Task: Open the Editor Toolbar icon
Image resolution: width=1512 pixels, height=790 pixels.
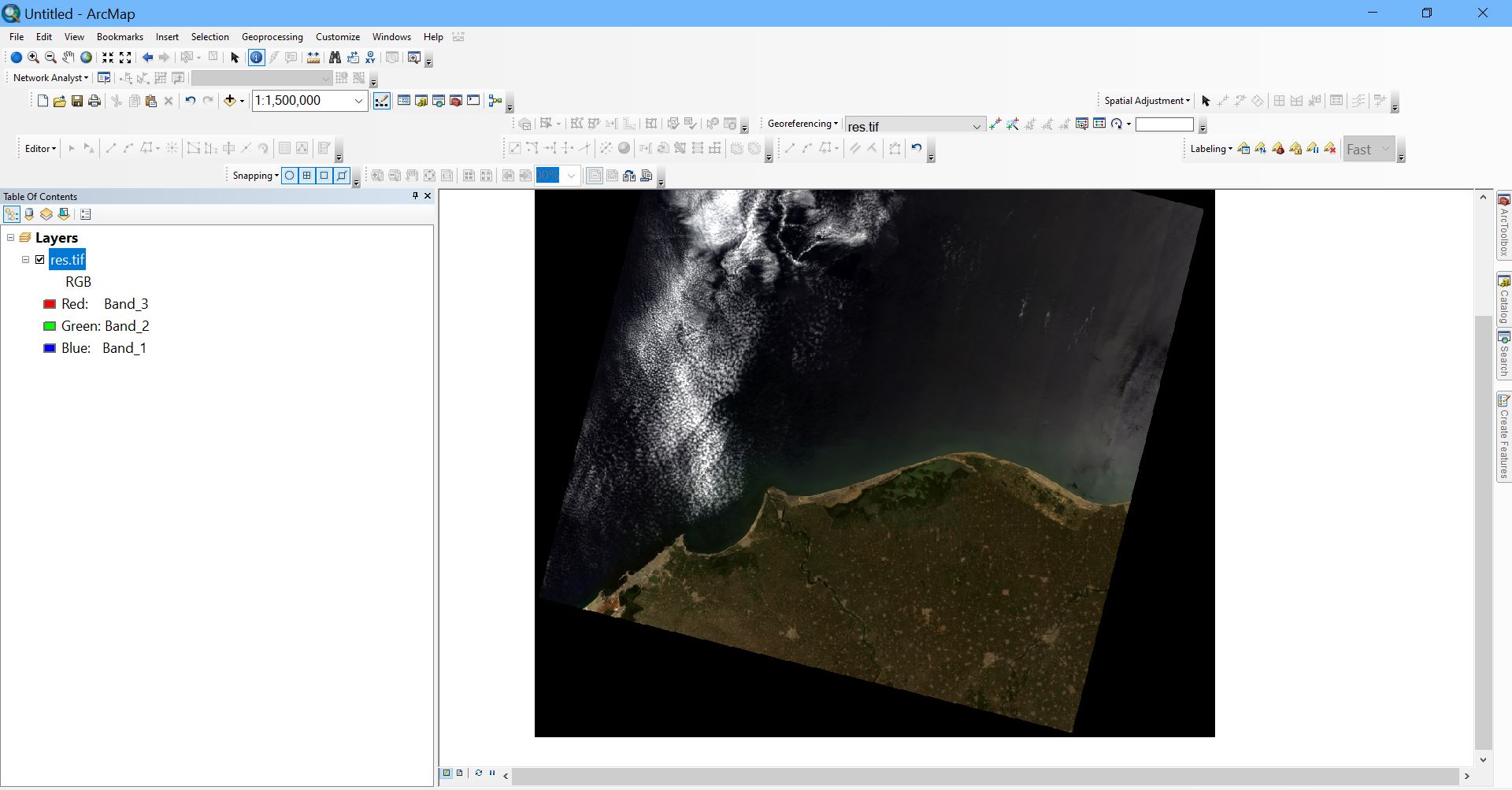Action: pyautogui.click(x=382, y=101)
